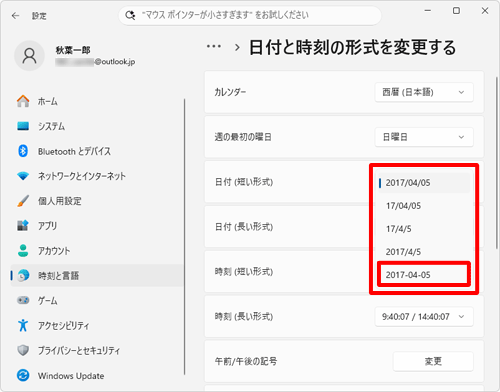Click the アカウント person icon
The width and height of the screenshot is (500, 392).
(x=23, y=251)
